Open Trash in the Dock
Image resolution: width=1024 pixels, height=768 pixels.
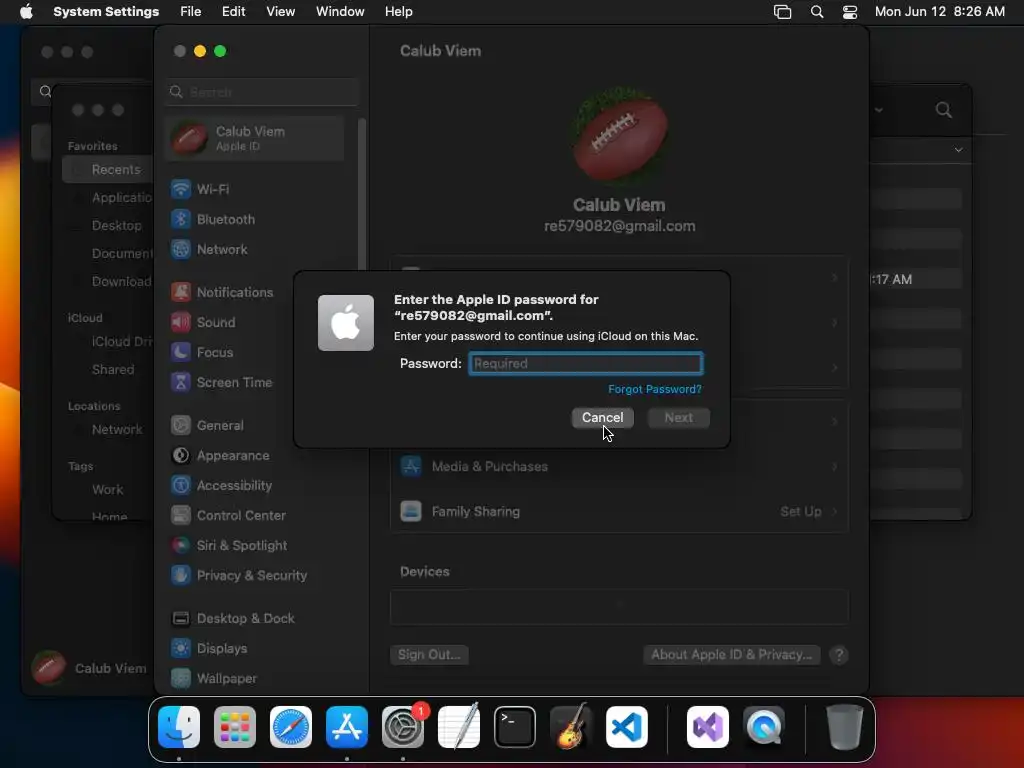(x=844, y=727)
